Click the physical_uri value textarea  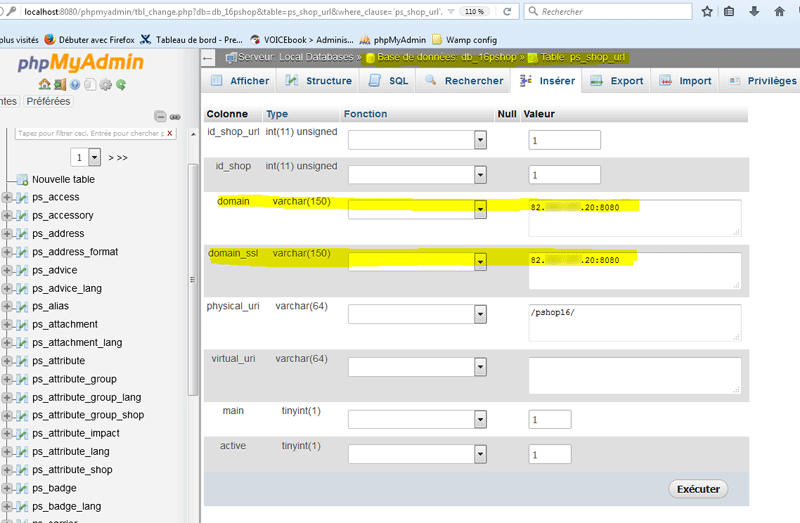(635, 322)
